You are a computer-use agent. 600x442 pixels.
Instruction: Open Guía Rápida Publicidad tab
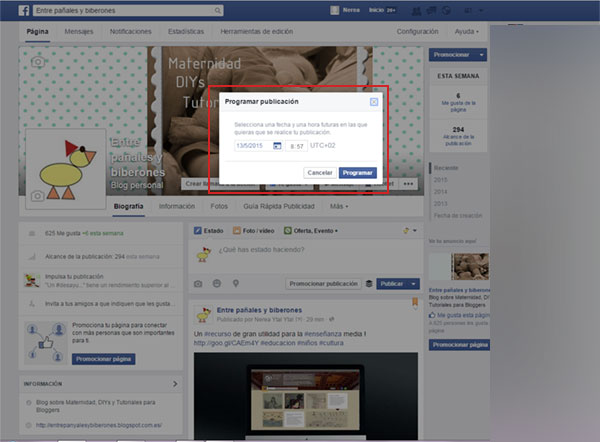pos(279,206)
